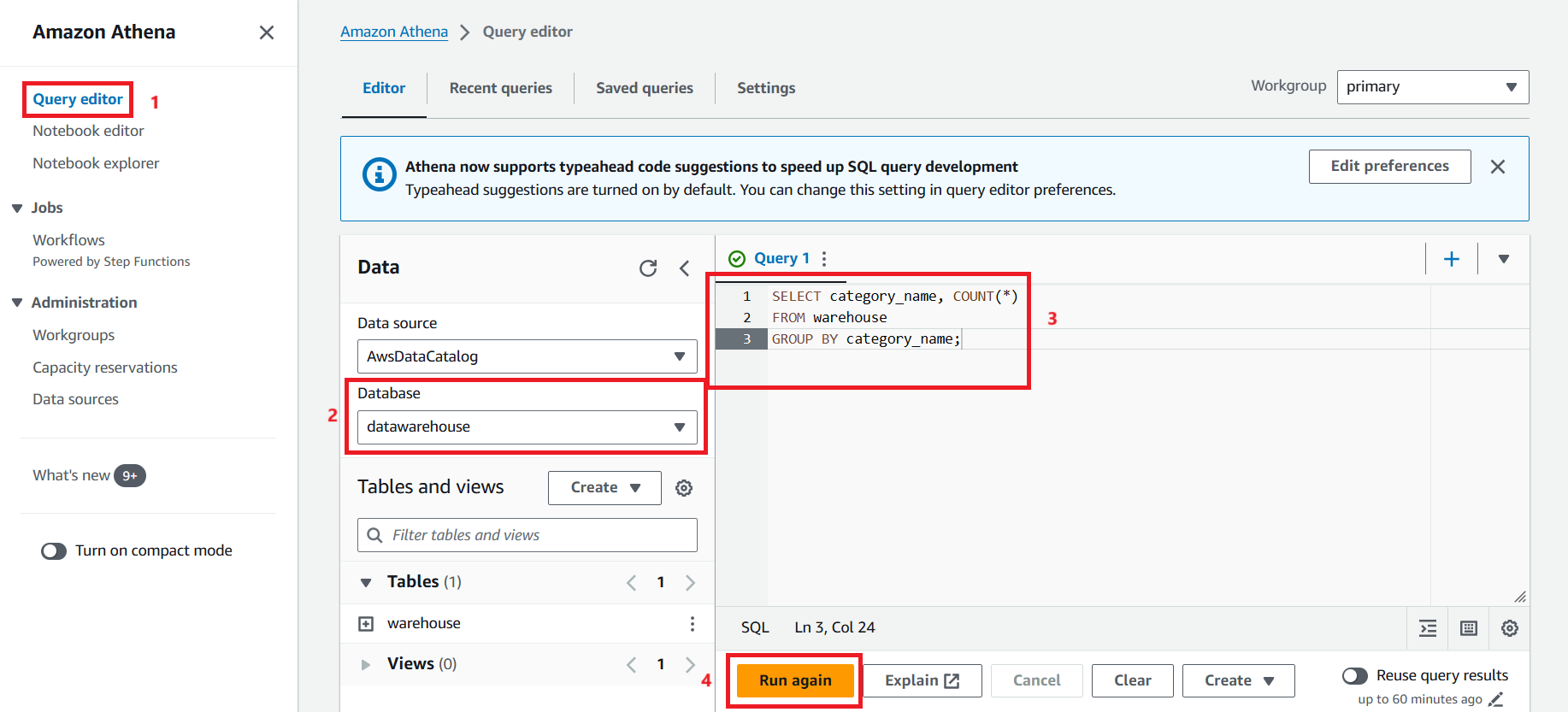Turn on compact mode toggle
This screenshot has height=712, width=1568.
[54, 551]
